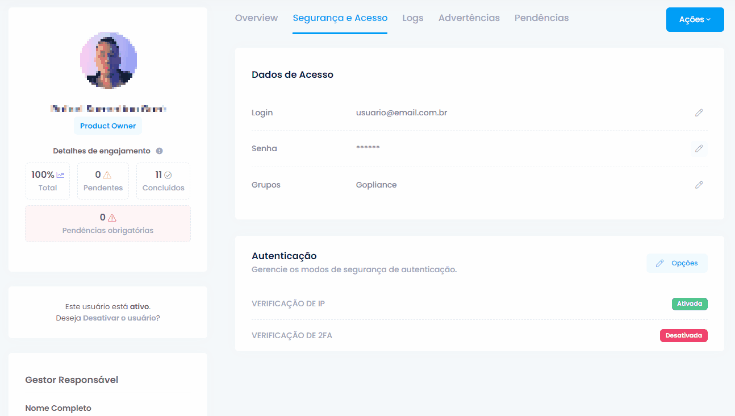This screenshot has height=416, width=735.
Task: Click the Gopliance group value
Action: point(376,185)
